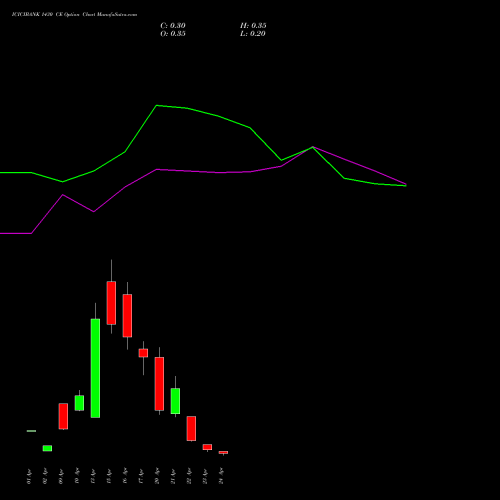Click the low value L: 0.20

click(x=253, y=34)
